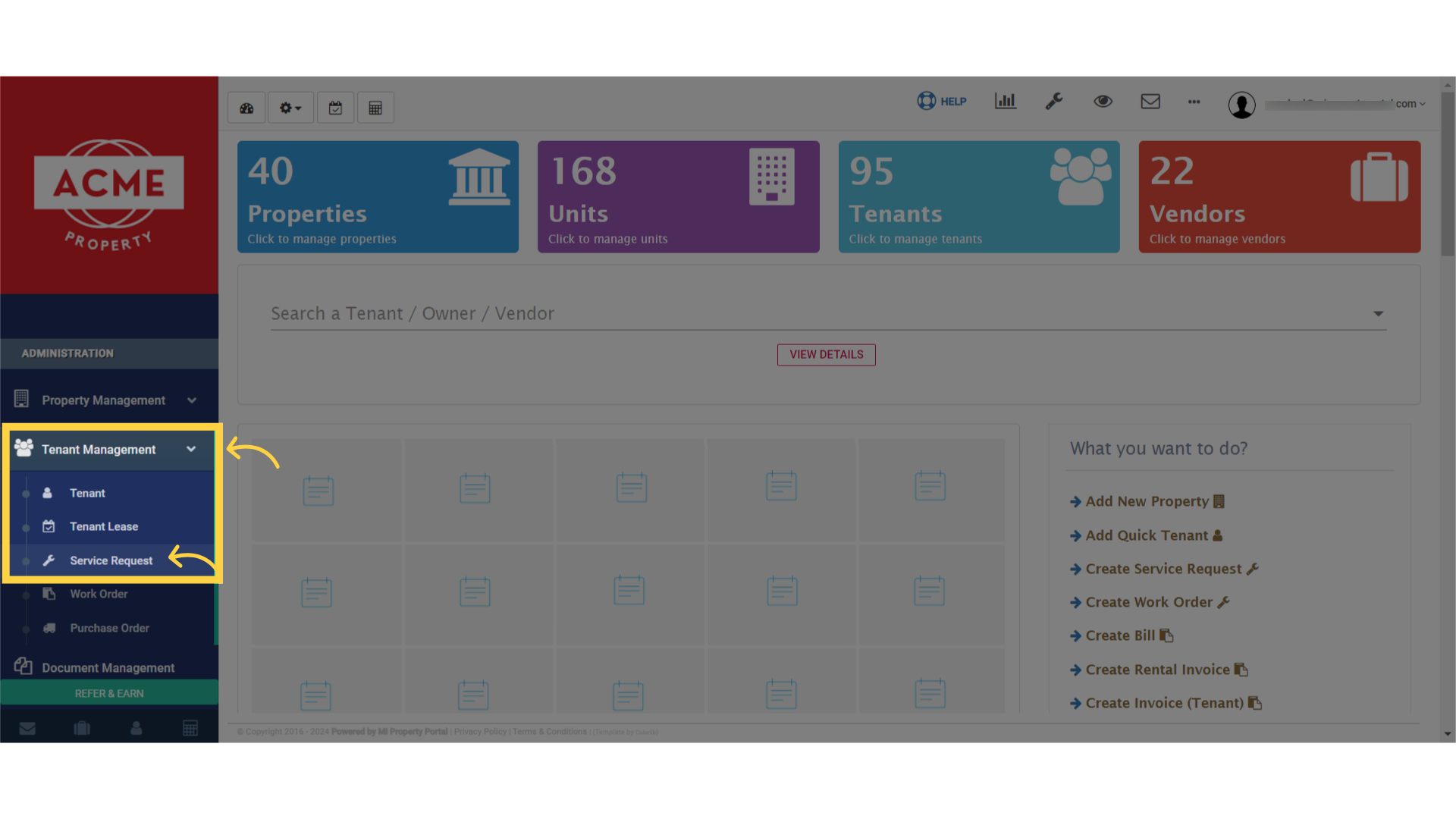Open the calculator icon in the toolbar
The height and width of the screenshot is (819, 1456).
pyautogui.click(x=375, y=107)
